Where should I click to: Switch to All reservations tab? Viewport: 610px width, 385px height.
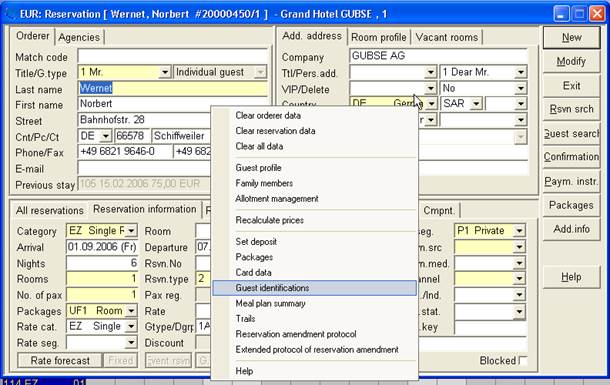[49, 211]
